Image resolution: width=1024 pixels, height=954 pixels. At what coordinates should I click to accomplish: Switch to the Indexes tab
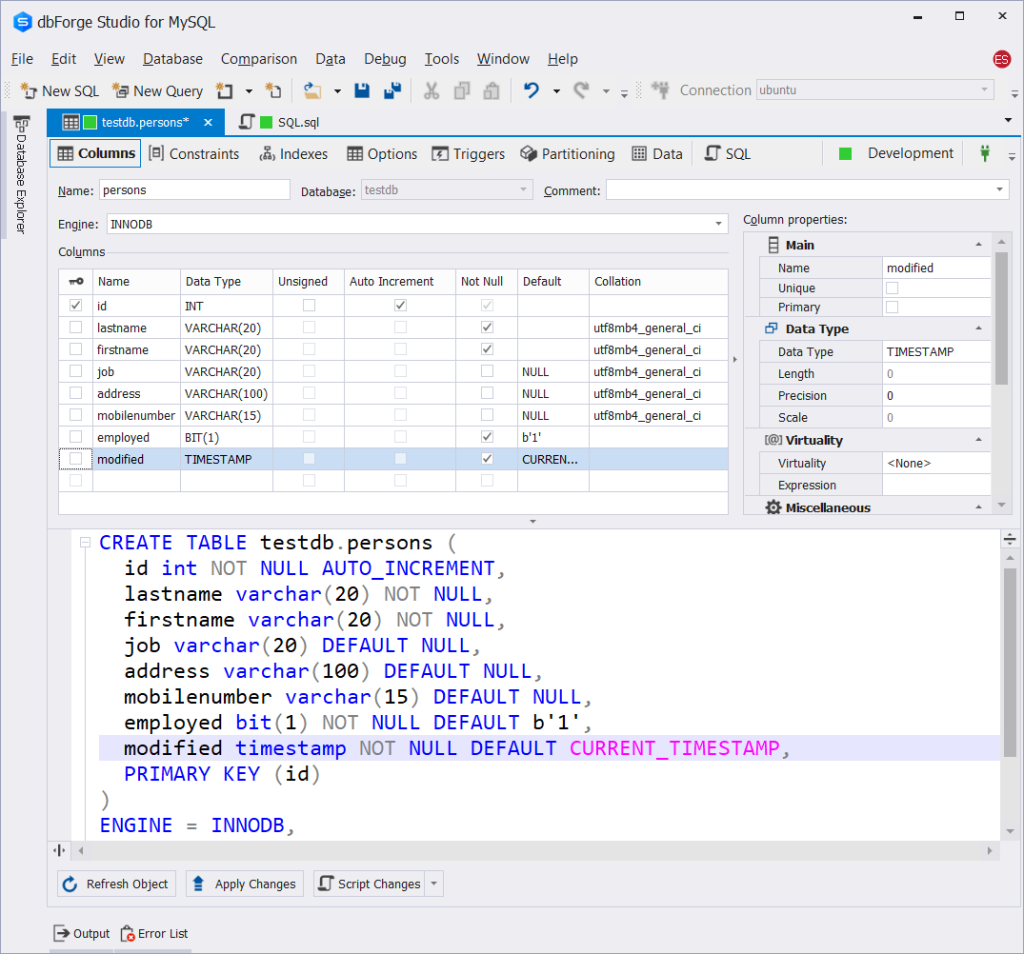pyautogui.click(x=294, y=153)
